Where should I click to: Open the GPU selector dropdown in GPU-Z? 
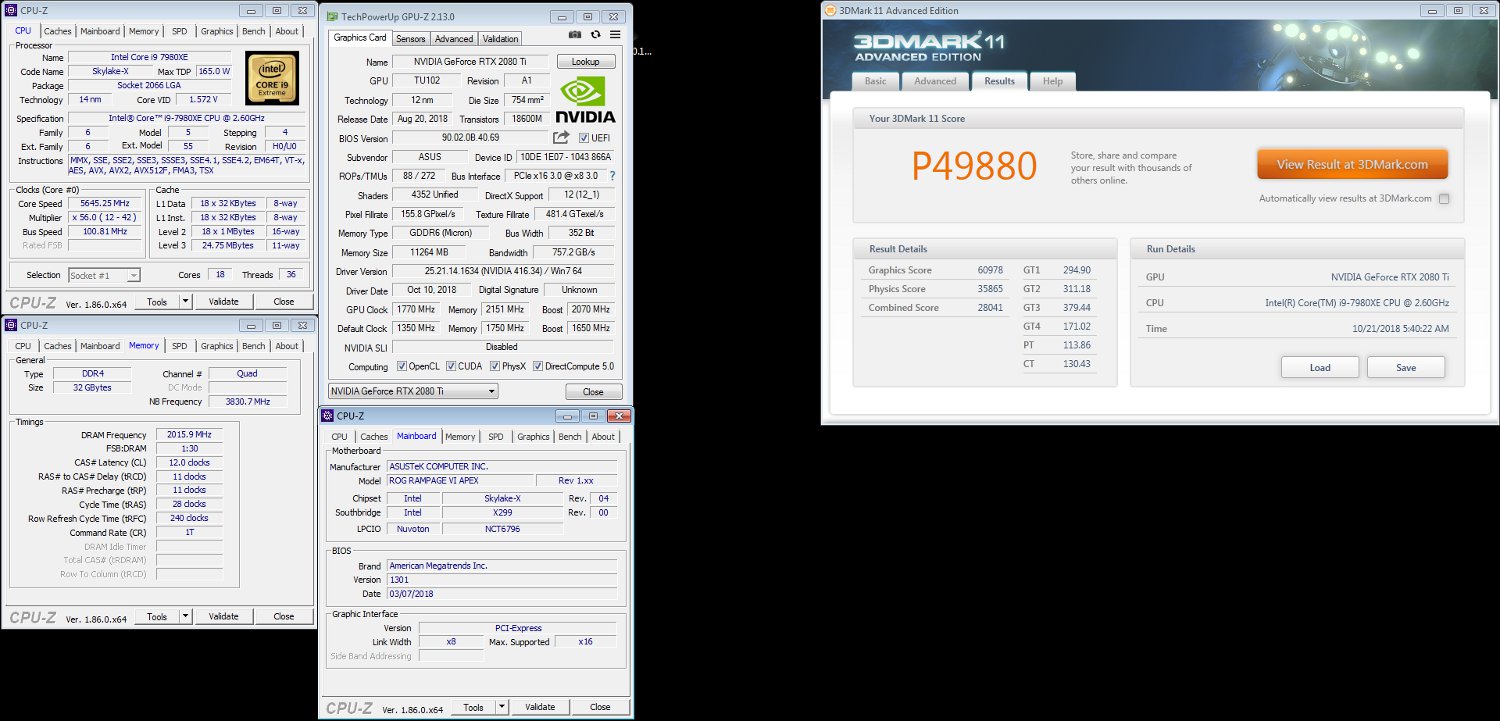(x=412, y=391)
